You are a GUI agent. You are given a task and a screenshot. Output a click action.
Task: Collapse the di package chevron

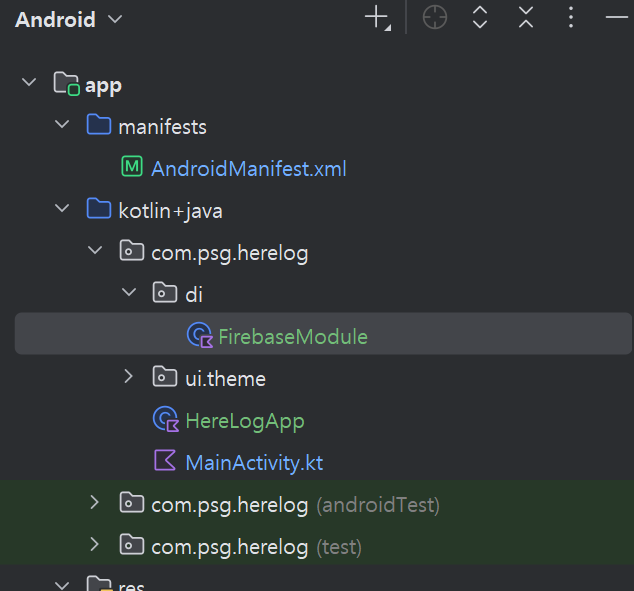click(x=129, y=292)
